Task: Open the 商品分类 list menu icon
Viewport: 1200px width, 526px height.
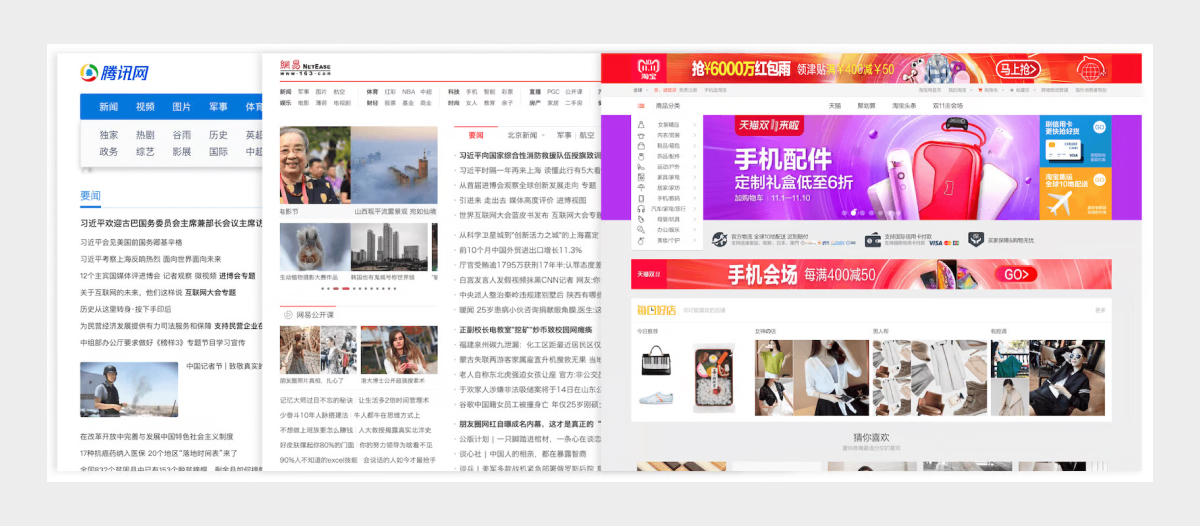Action: pyautogui.click(x=641, y=105)
